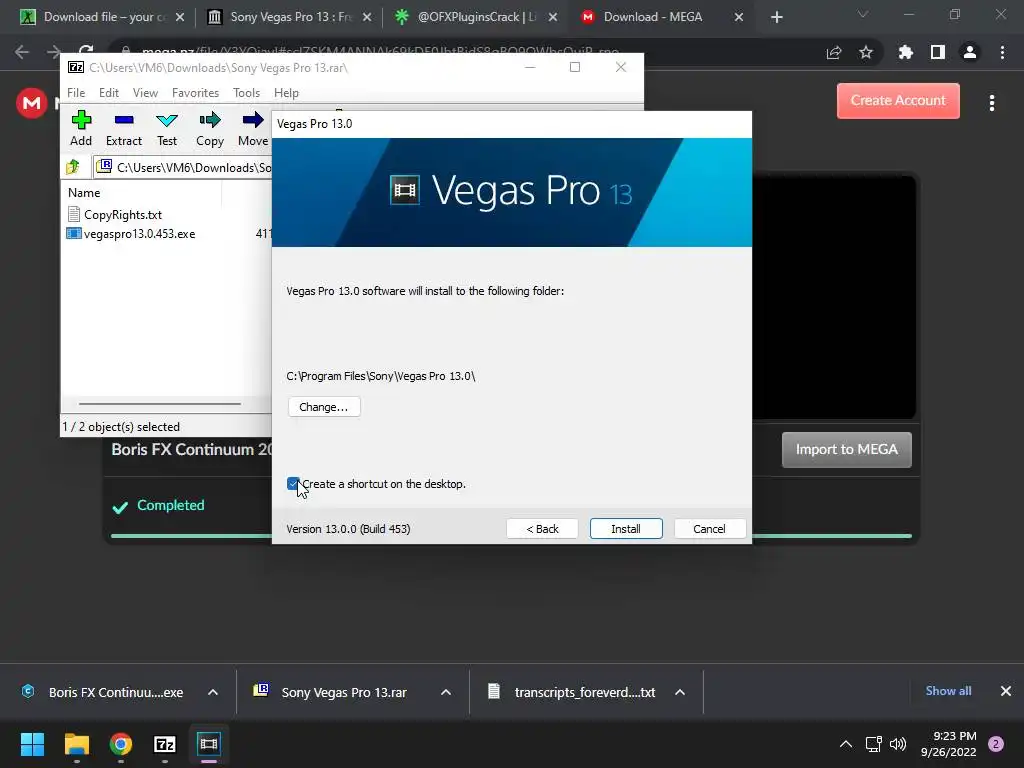1024x768 pixels.
Task: Open the 7-Zip File menu
Action: click(76, 93)
